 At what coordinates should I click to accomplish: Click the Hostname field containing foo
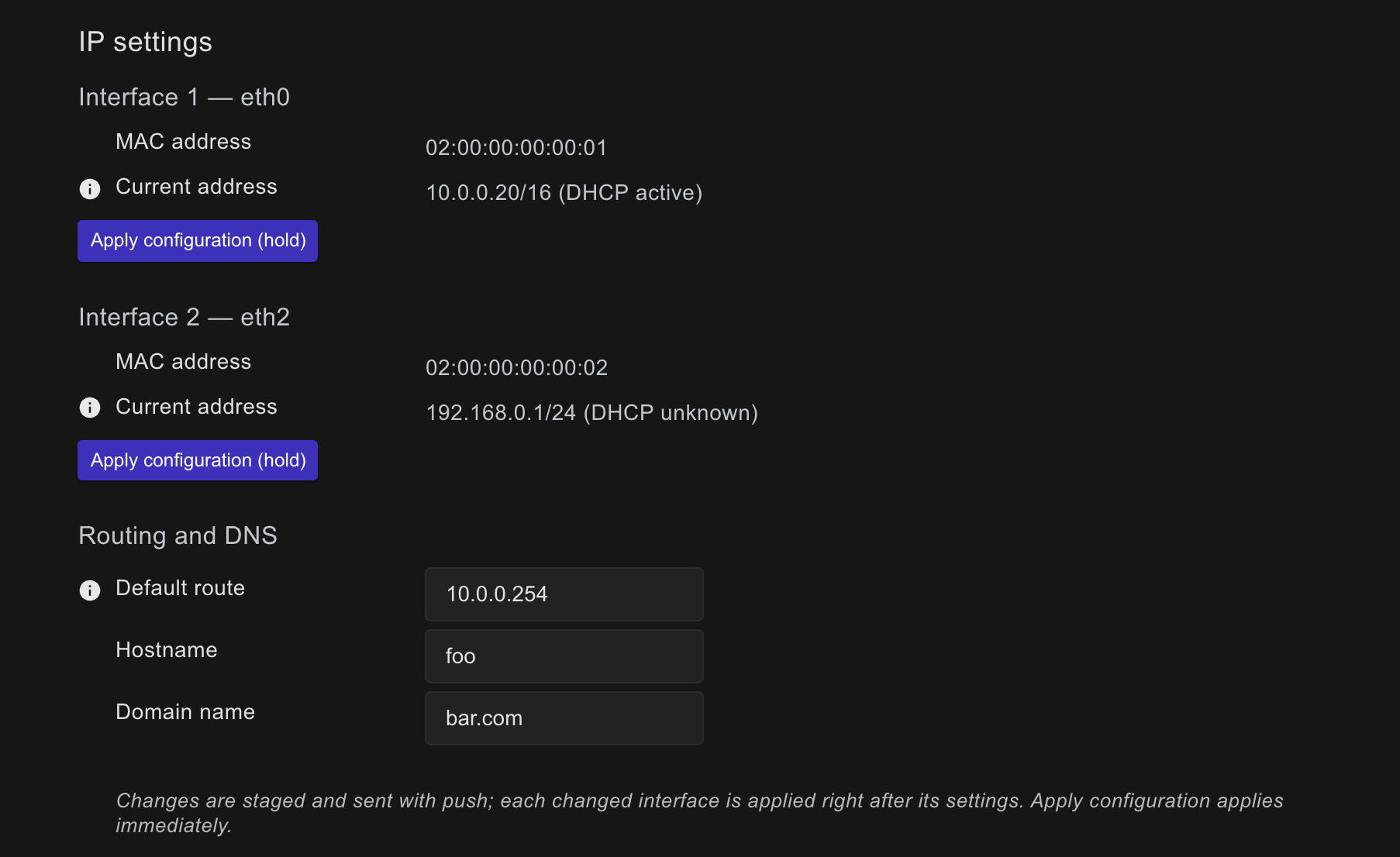coord(564,656)
